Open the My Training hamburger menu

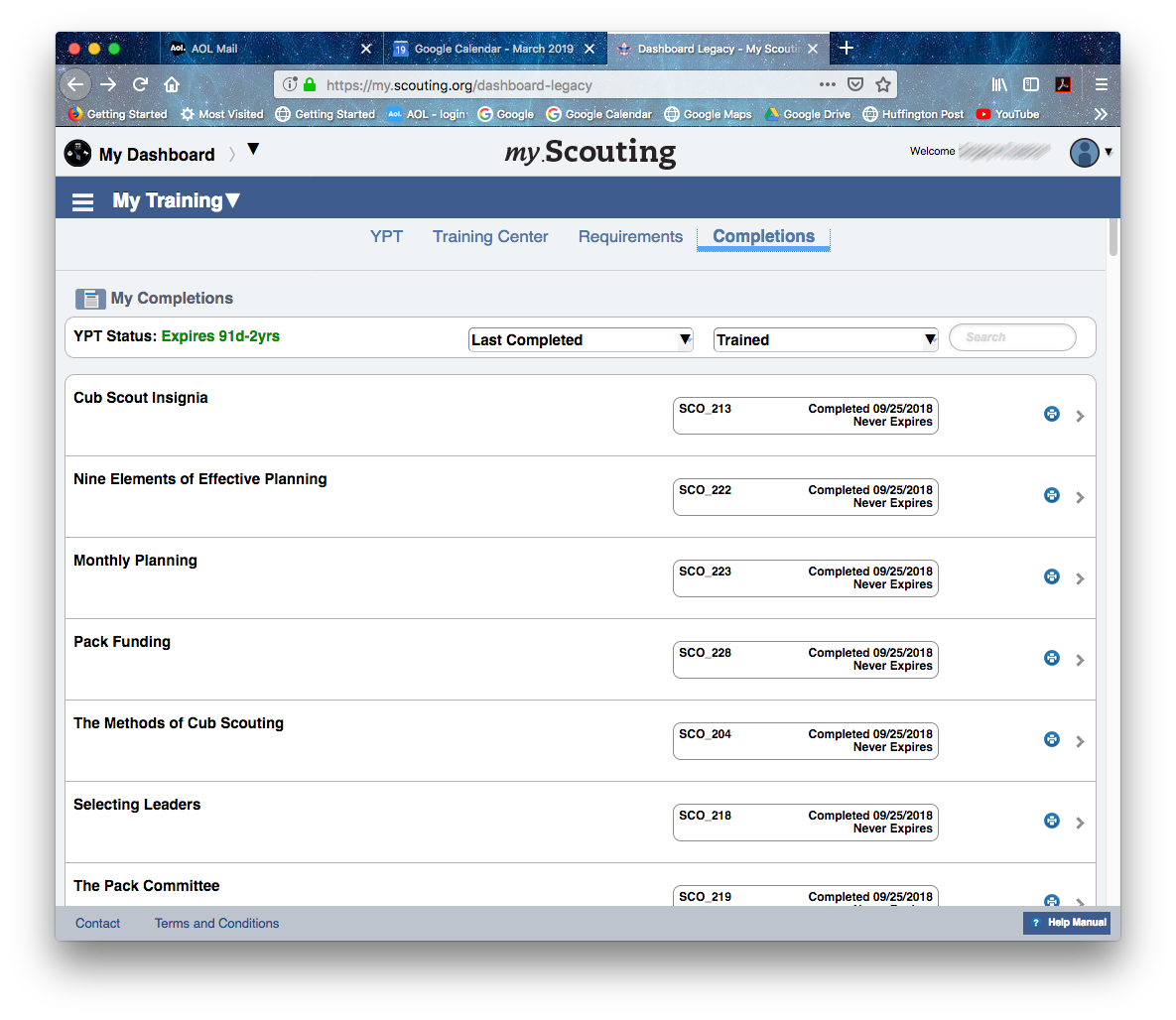82,201
